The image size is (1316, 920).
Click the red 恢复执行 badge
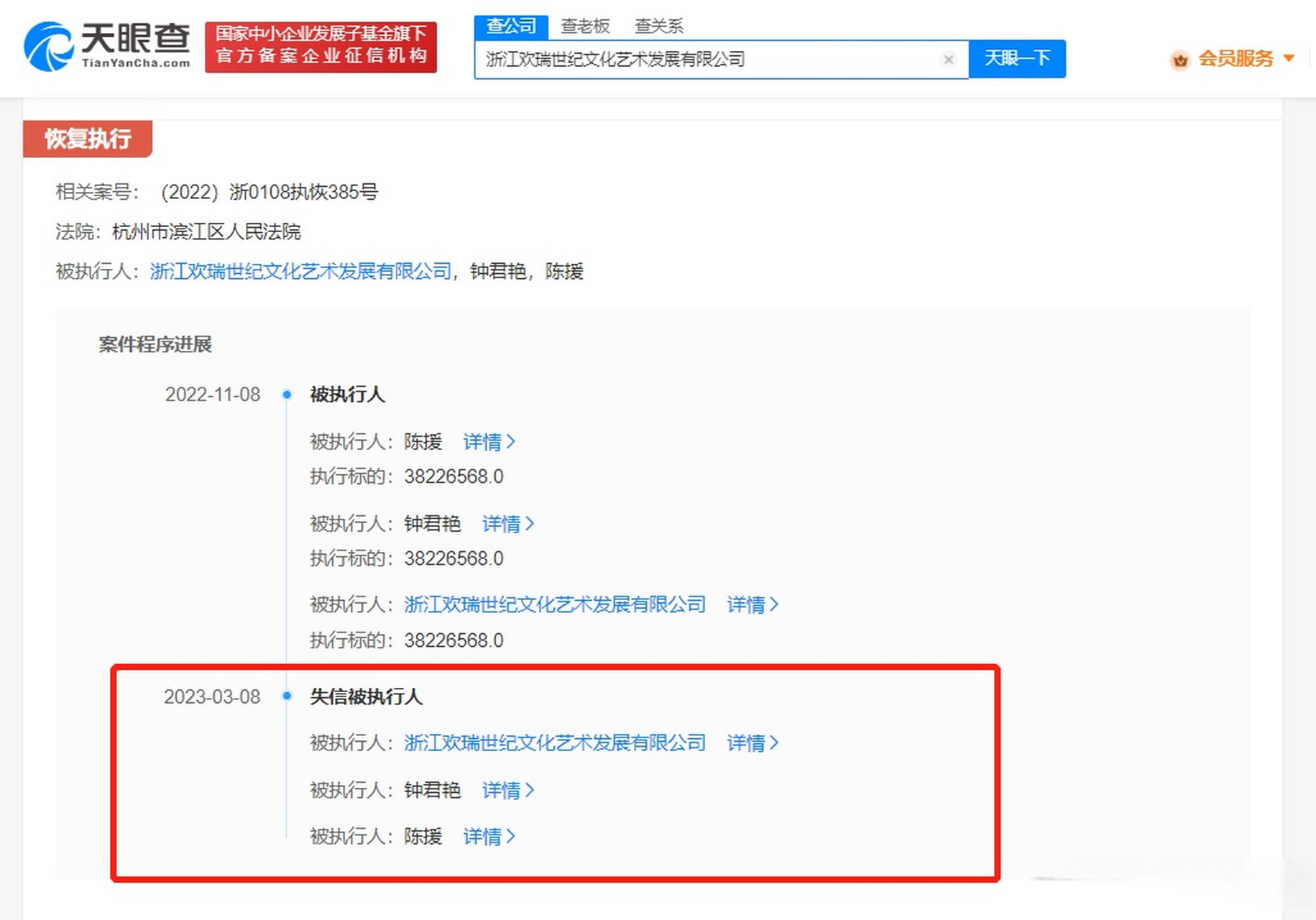click(87, 139)
